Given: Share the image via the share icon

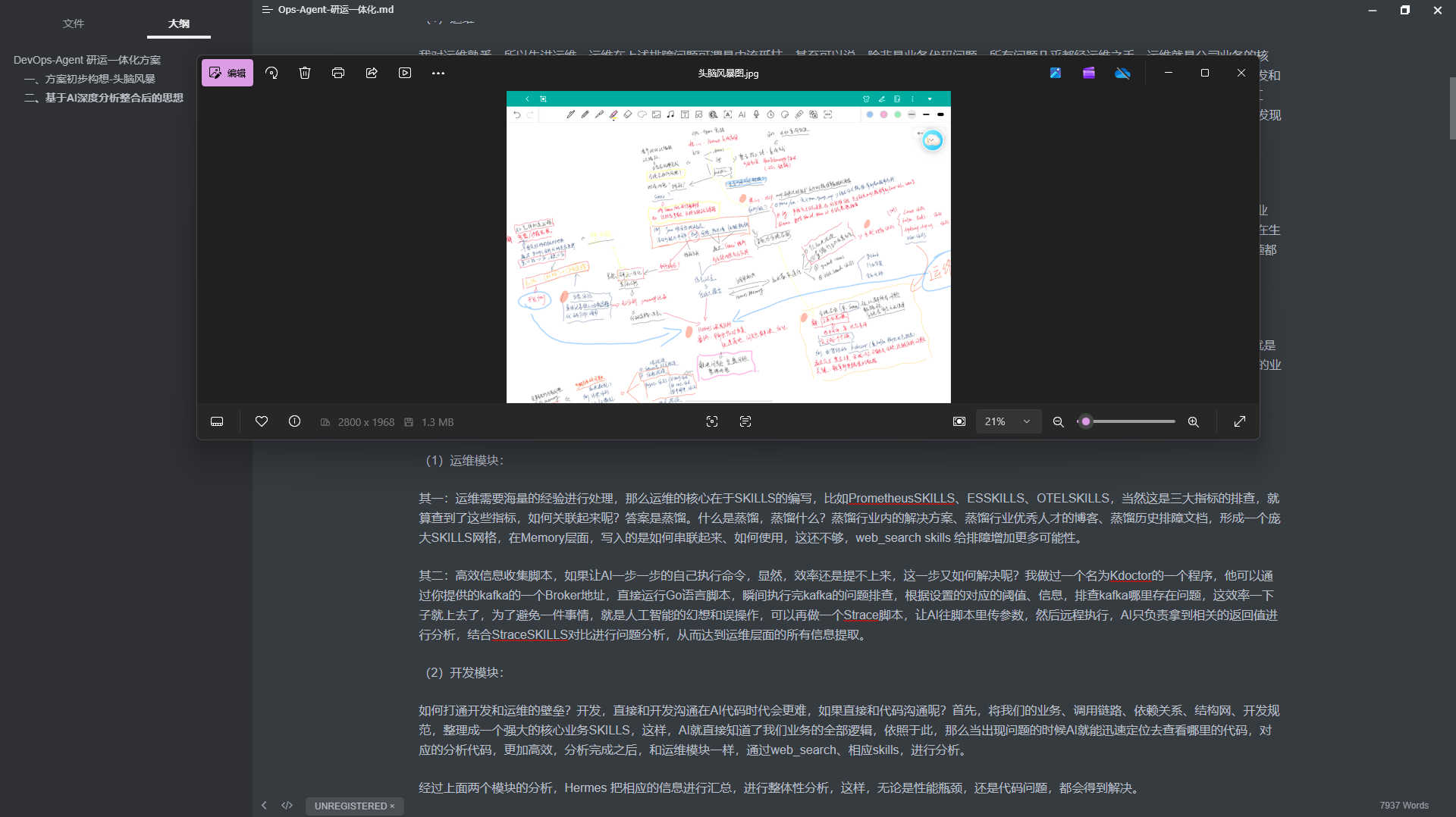Looking at the screenshot, I should pos(372,74).
